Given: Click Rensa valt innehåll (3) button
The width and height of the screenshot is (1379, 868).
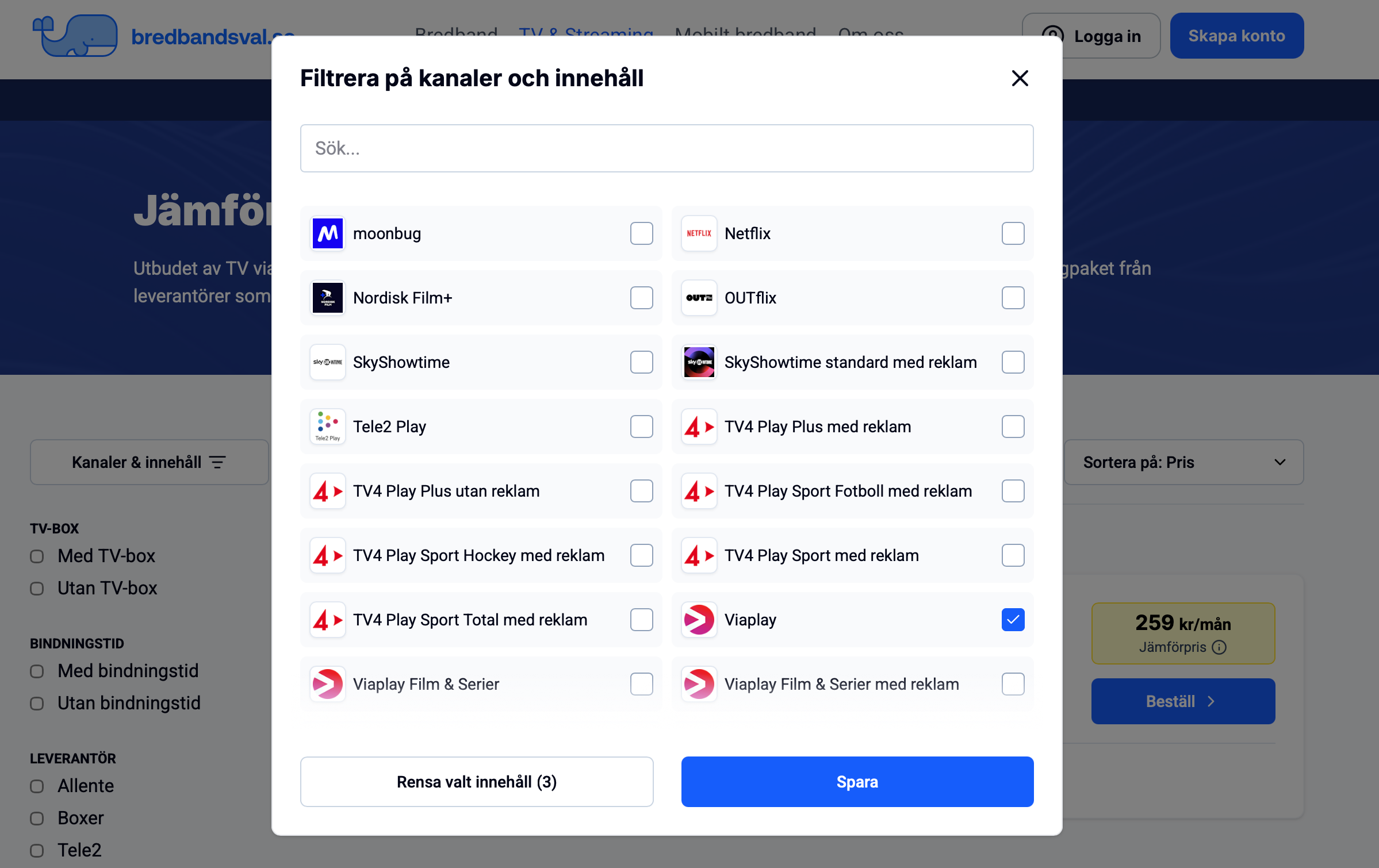Looking at the screenshot, I should (477, 782).
